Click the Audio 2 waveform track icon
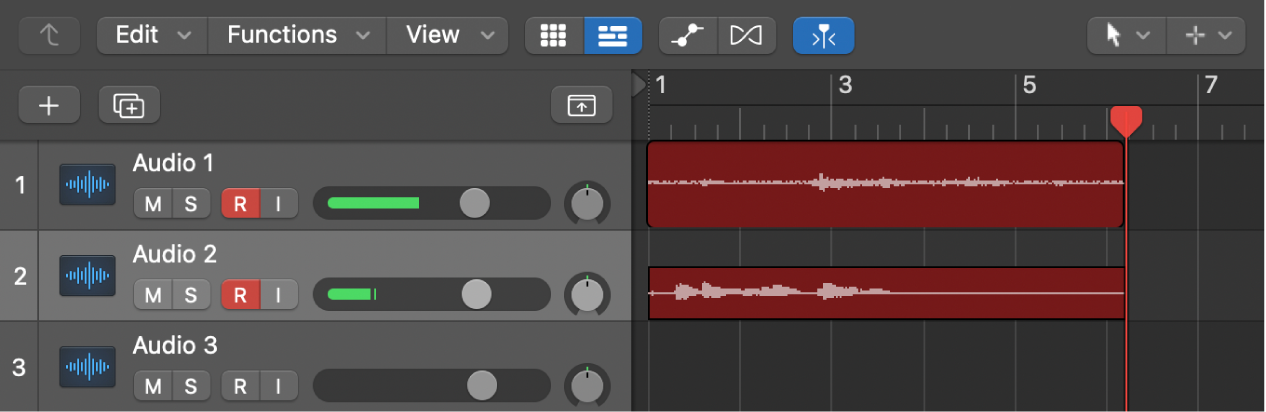 (87, 275)
